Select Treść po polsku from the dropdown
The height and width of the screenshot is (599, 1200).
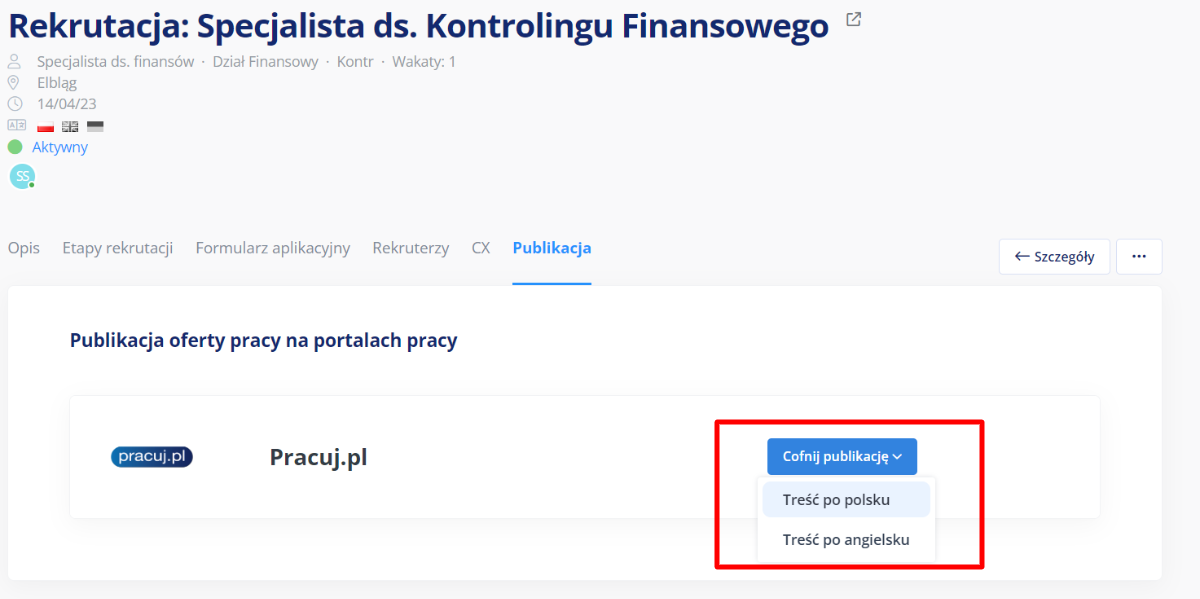pyautogui.click(x=845, y=498)
